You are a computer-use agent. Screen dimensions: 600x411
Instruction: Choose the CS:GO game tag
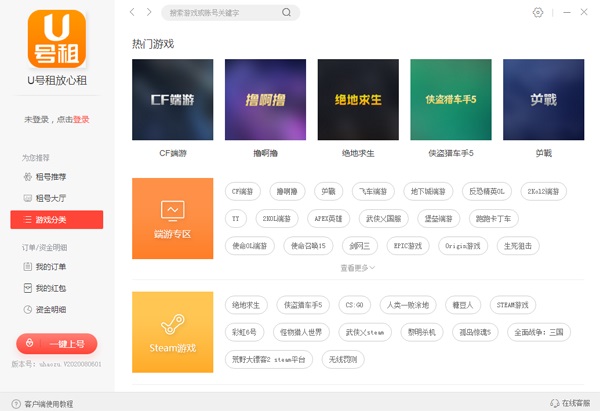(x=353, y=304)
